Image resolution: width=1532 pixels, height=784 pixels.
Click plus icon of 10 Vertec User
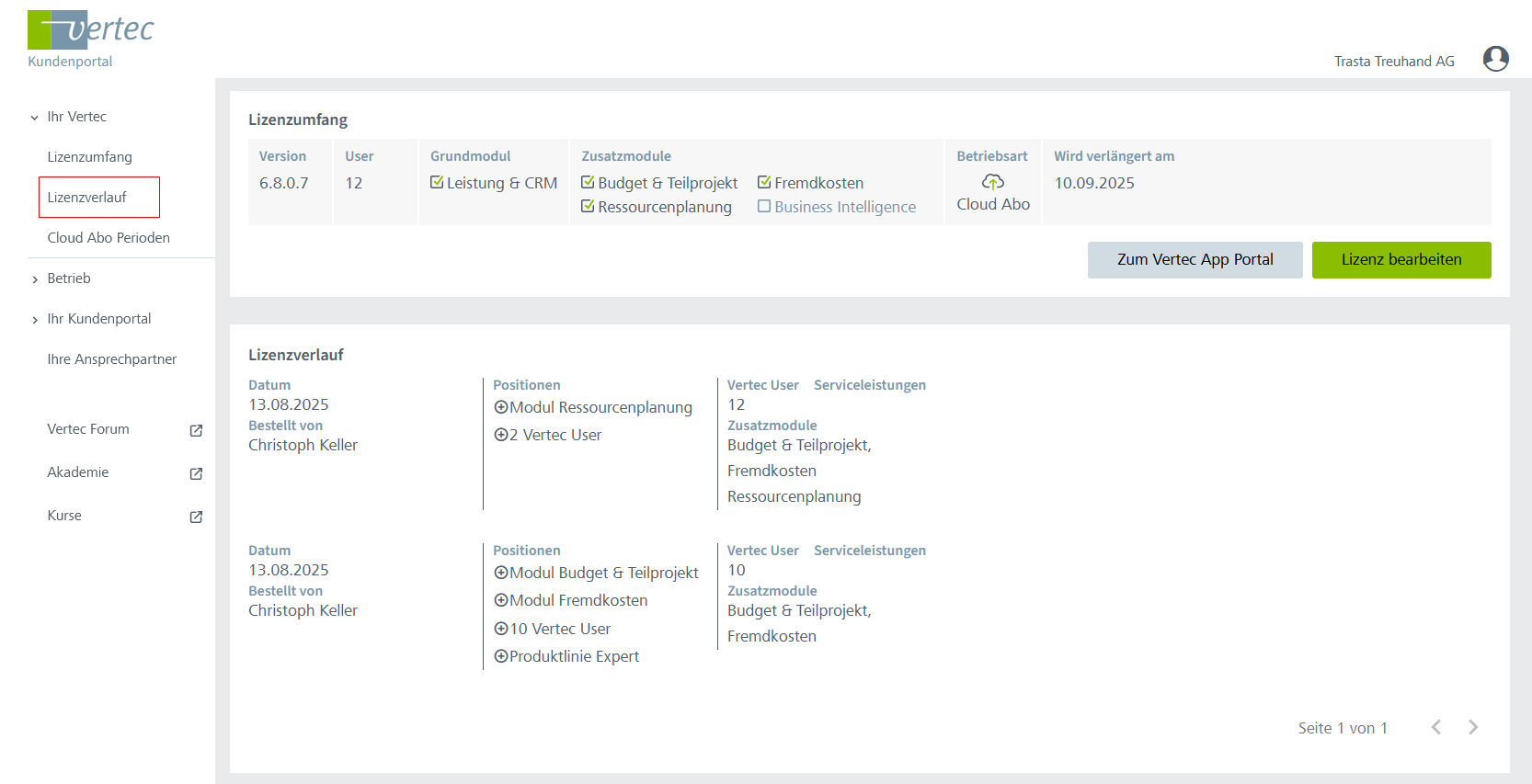pyautogui.click(x=501, y=629)
